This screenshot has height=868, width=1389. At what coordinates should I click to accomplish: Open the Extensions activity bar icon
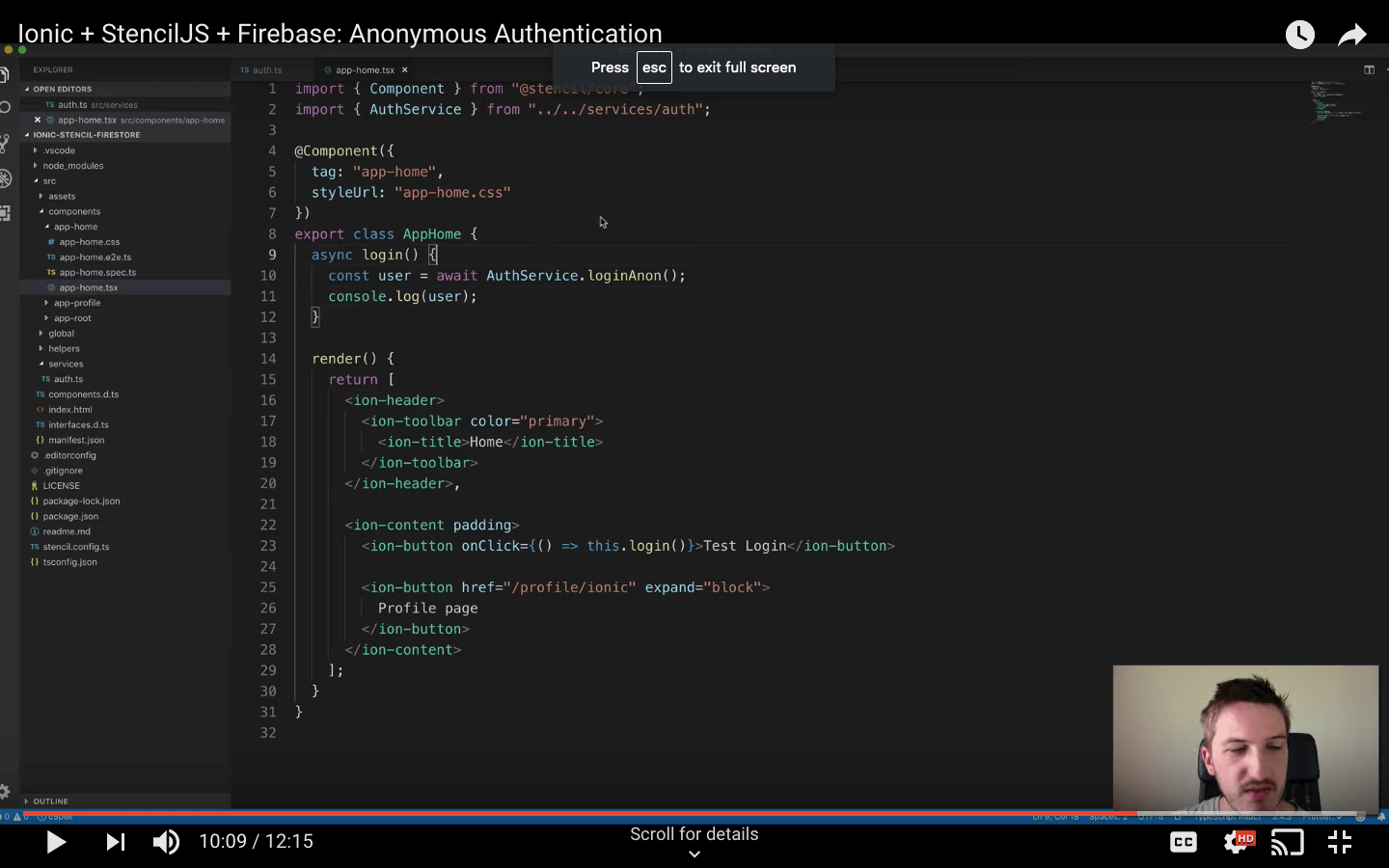pyautogui.click(x=5, y=212)
